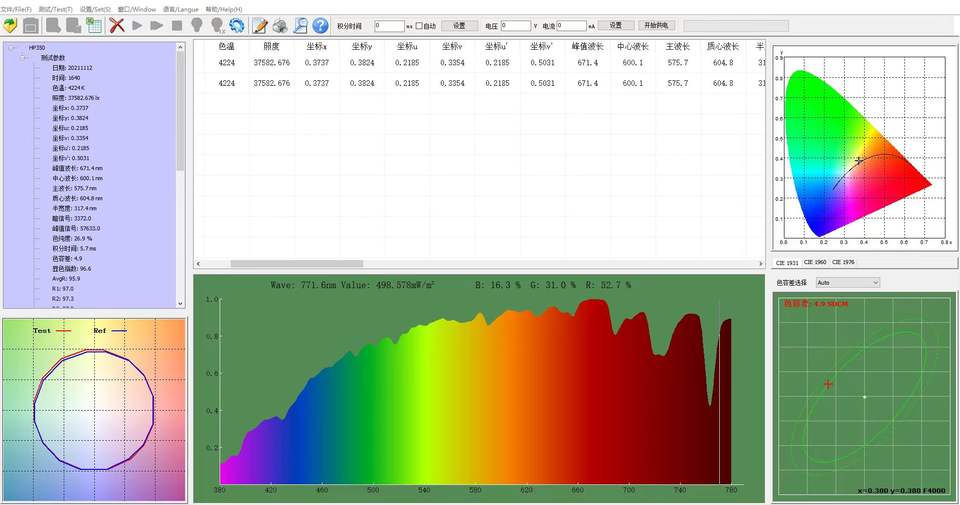Image resolution: width=960 pixels, height=505 pixels.
Task: Click the green spreadsheet export toolbar icon
Action: pos(94,26)
